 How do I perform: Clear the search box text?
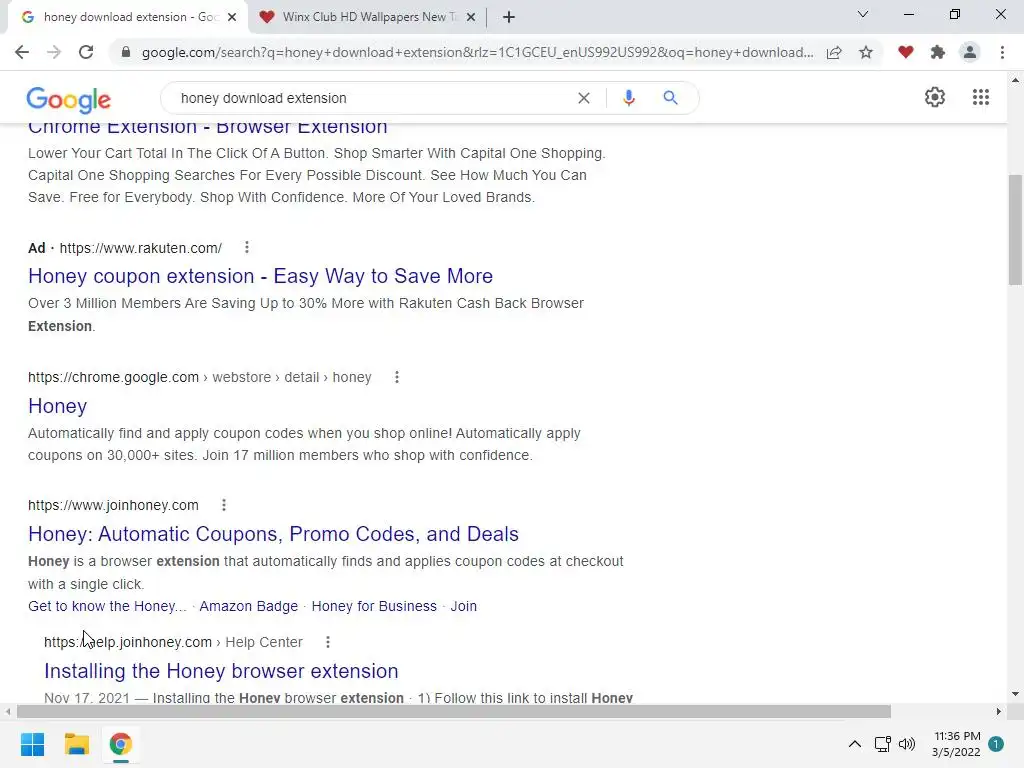tap(584, 98)
